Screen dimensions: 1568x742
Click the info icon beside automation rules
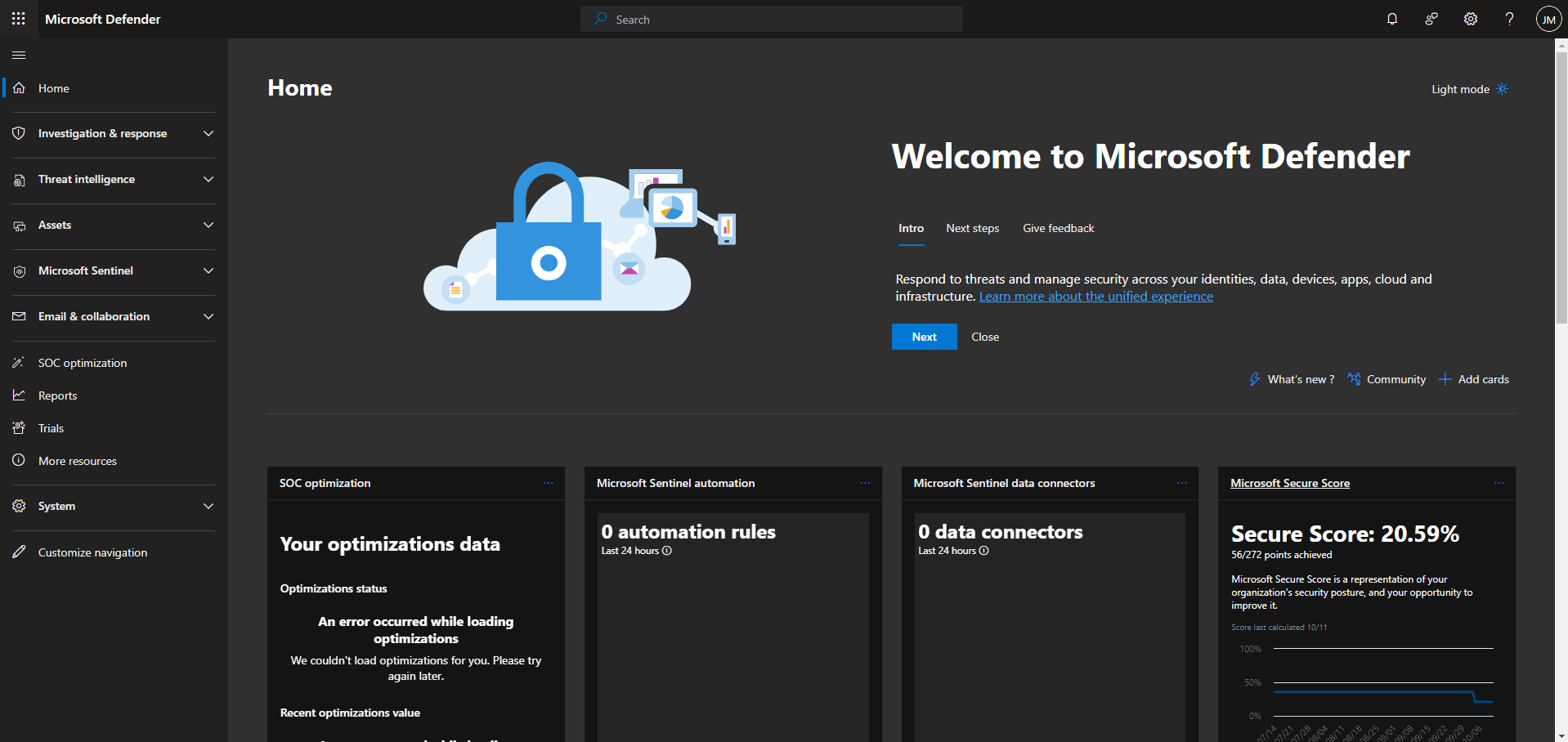667,551
